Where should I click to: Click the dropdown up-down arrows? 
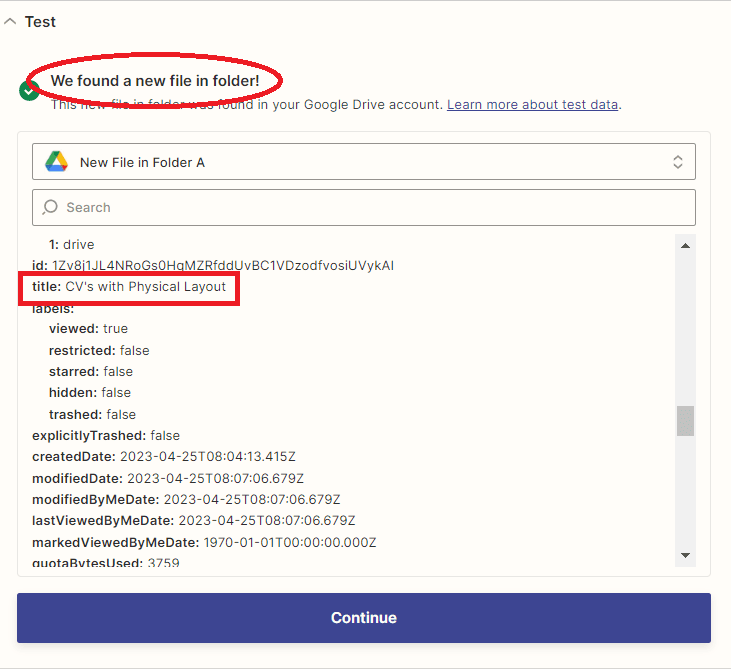click(x=677, y=162)
